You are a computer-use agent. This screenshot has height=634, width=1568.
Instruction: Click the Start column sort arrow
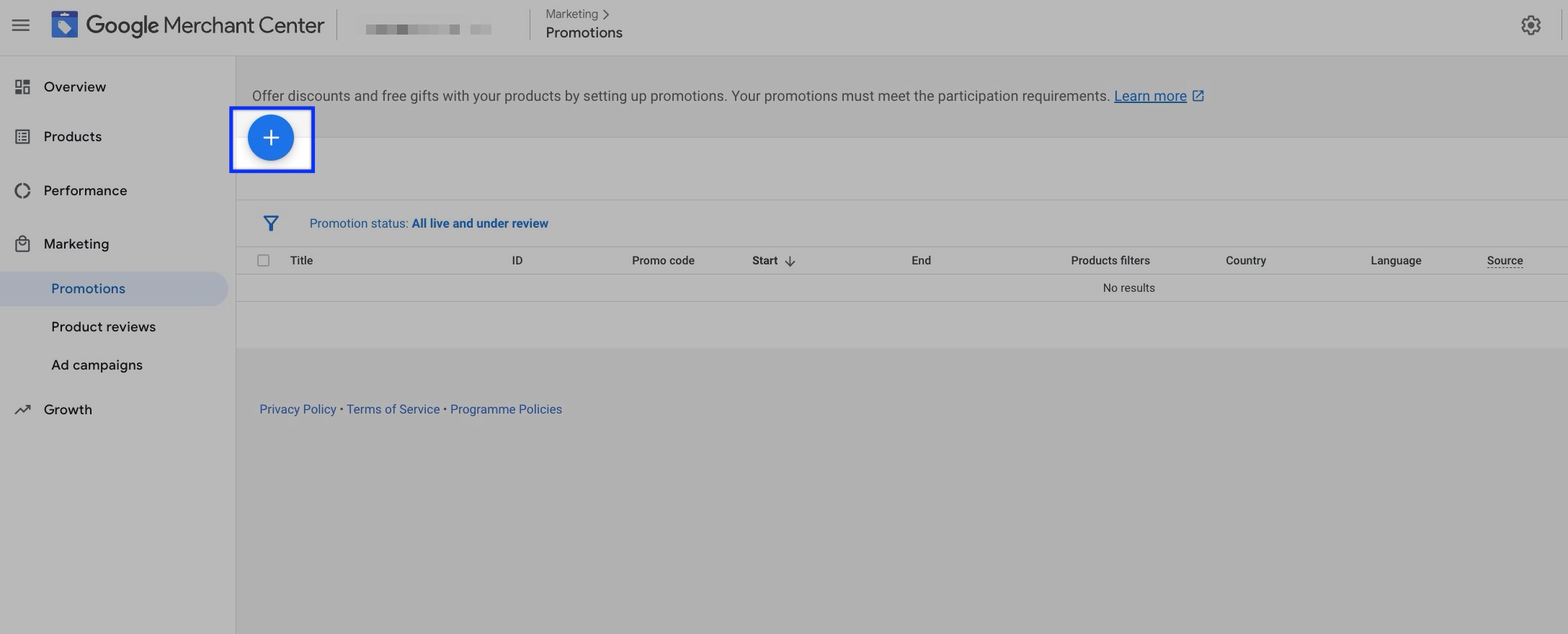790,262
